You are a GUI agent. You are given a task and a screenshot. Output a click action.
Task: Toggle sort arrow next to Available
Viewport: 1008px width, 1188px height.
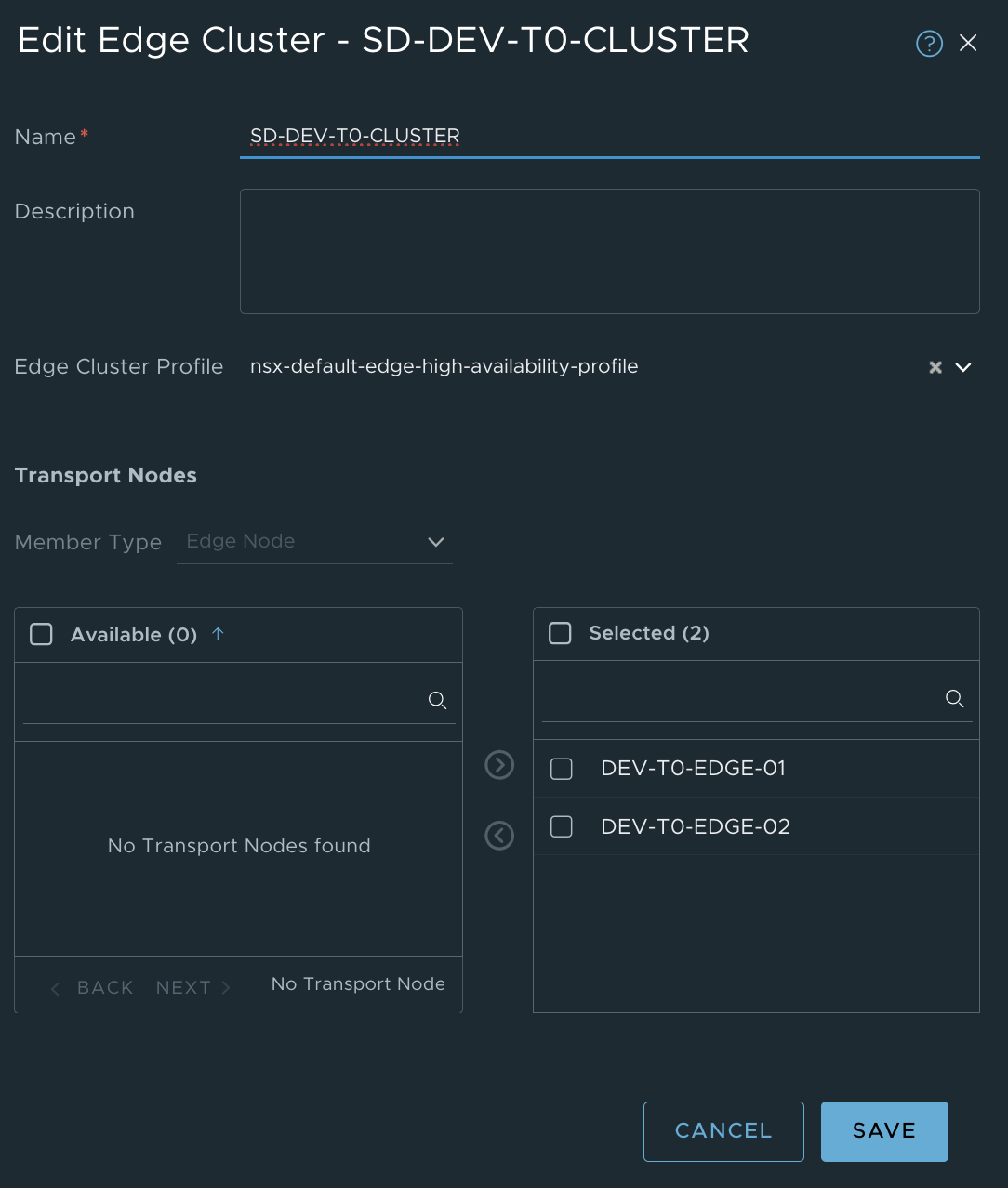pos(218,634)
